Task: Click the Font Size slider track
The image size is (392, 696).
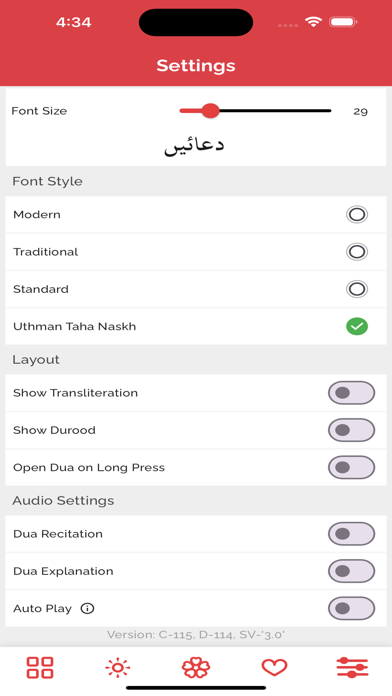Action: 255,111
